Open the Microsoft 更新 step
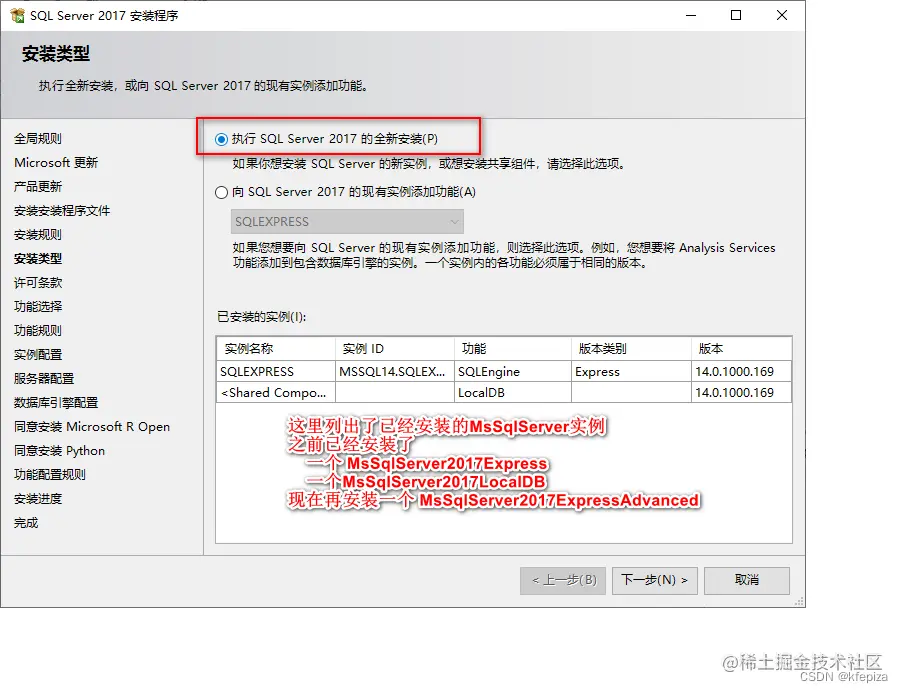 pos(56,162)
